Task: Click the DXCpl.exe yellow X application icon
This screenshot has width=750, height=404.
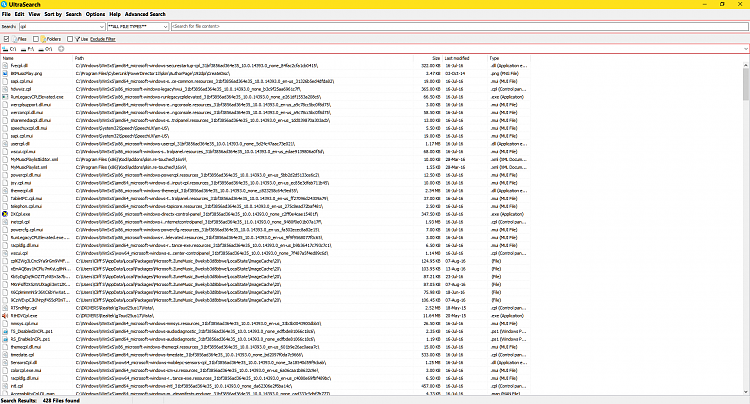Action: coord(5,214)
